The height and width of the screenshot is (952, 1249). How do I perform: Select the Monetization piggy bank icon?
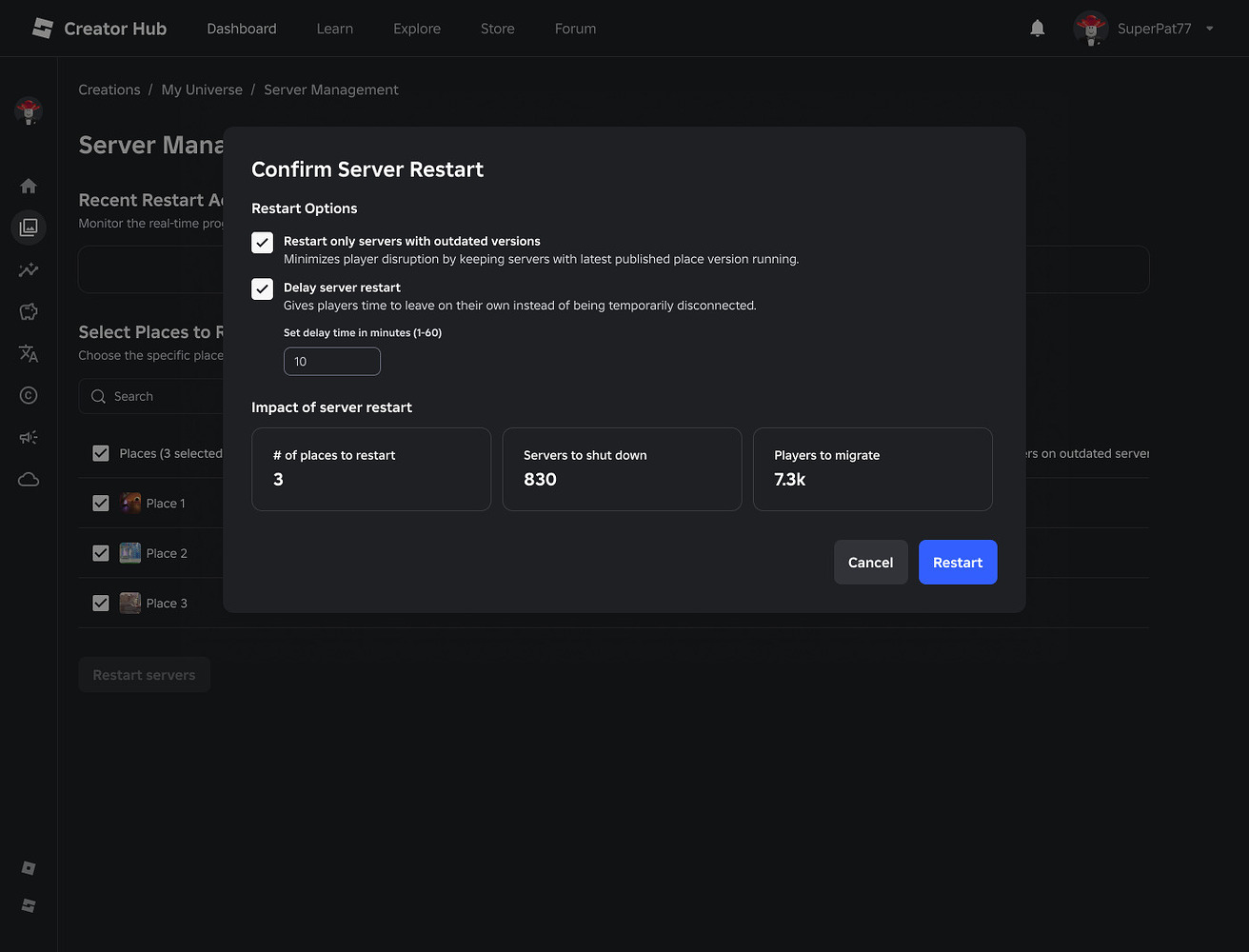(28, 311)
